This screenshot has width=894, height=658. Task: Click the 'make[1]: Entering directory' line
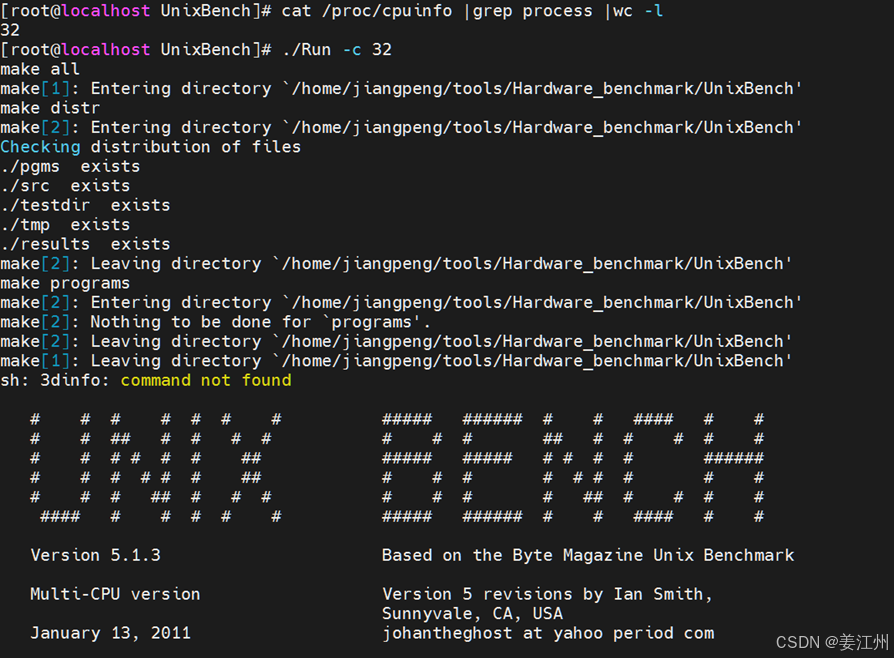pyautogui.click(x=401, y=88)
